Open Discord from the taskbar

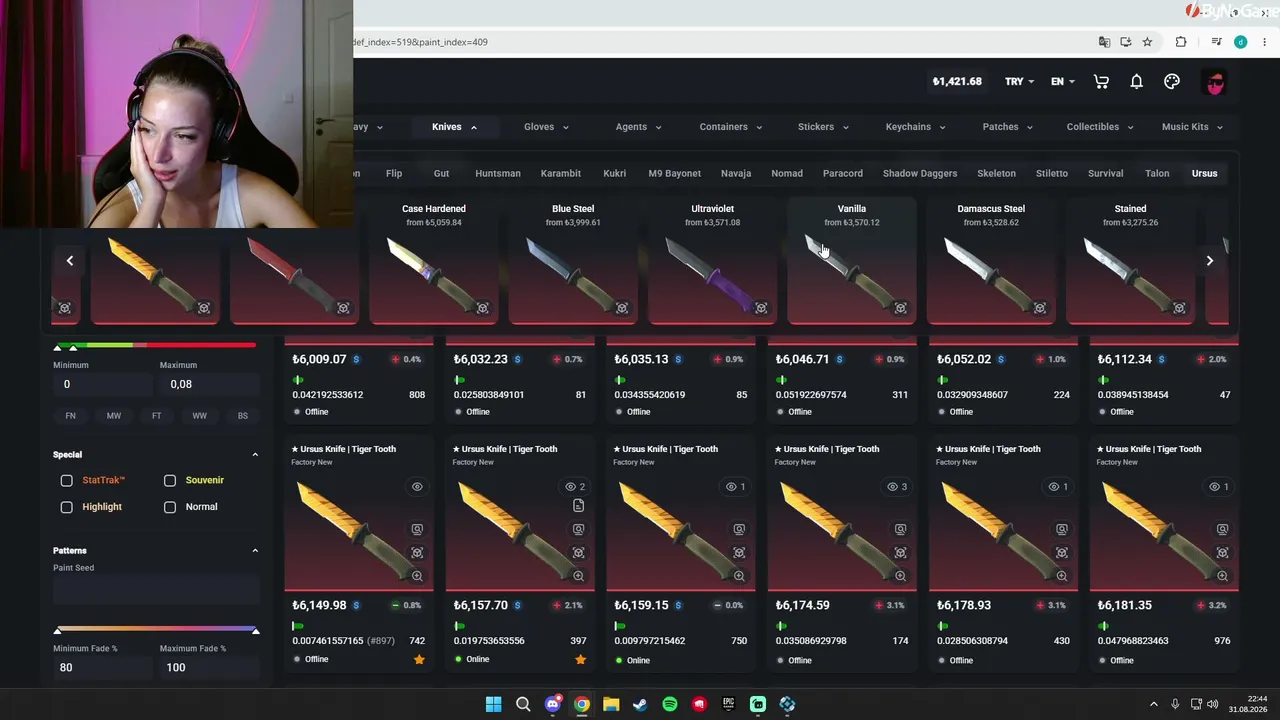pyautogui.click(x=552, y=704)
